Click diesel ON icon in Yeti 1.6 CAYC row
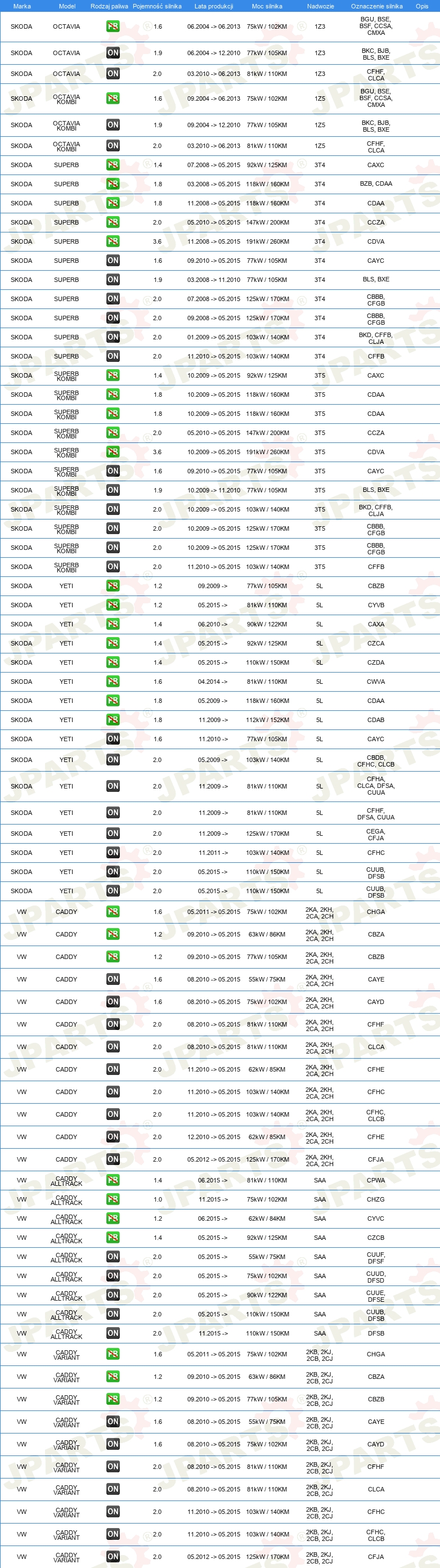 113,739
